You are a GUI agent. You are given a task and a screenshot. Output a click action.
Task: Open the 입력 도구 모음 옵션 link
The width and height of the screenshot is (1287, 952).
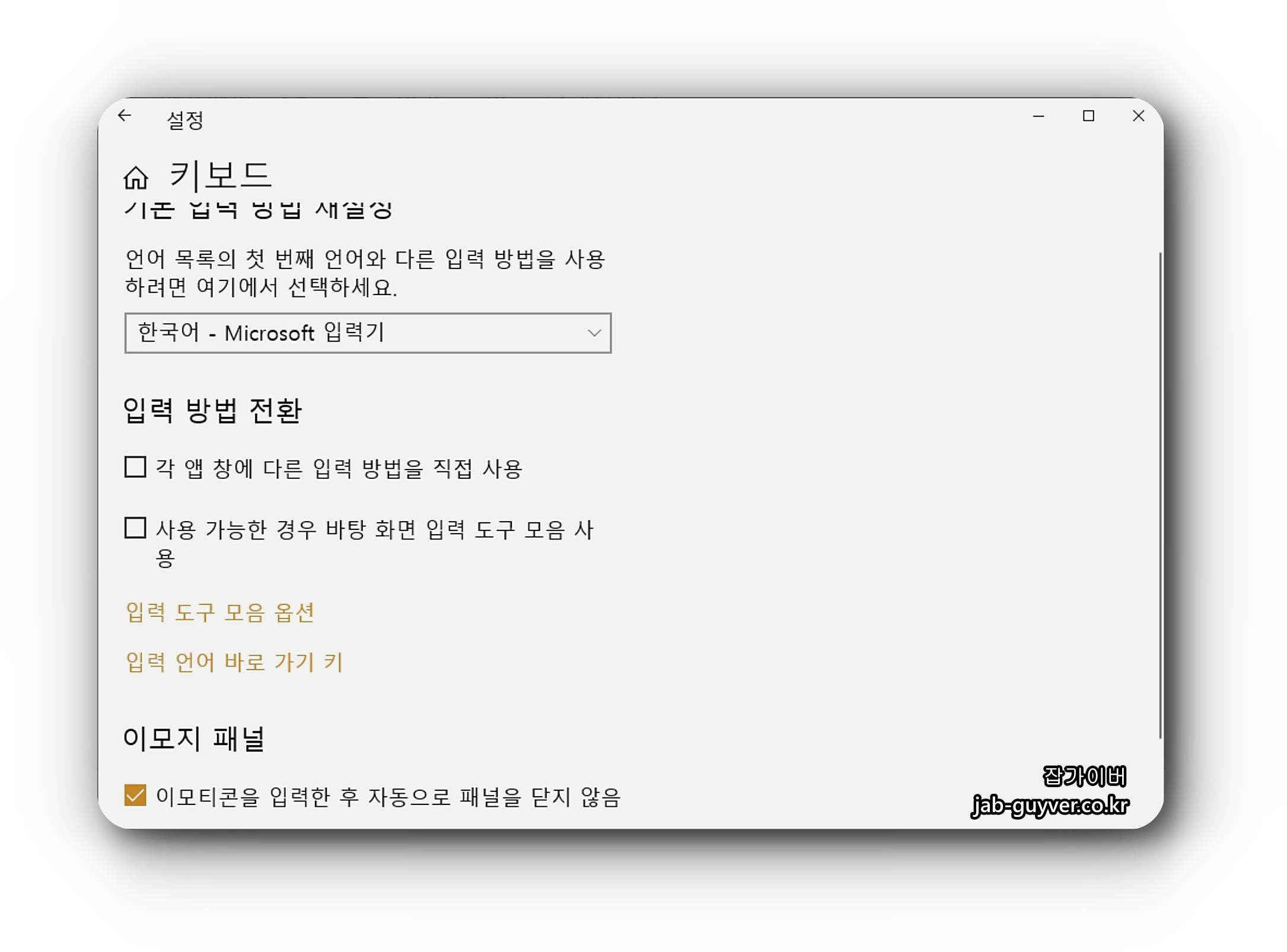pyautogui.click(x=219, y=612)
